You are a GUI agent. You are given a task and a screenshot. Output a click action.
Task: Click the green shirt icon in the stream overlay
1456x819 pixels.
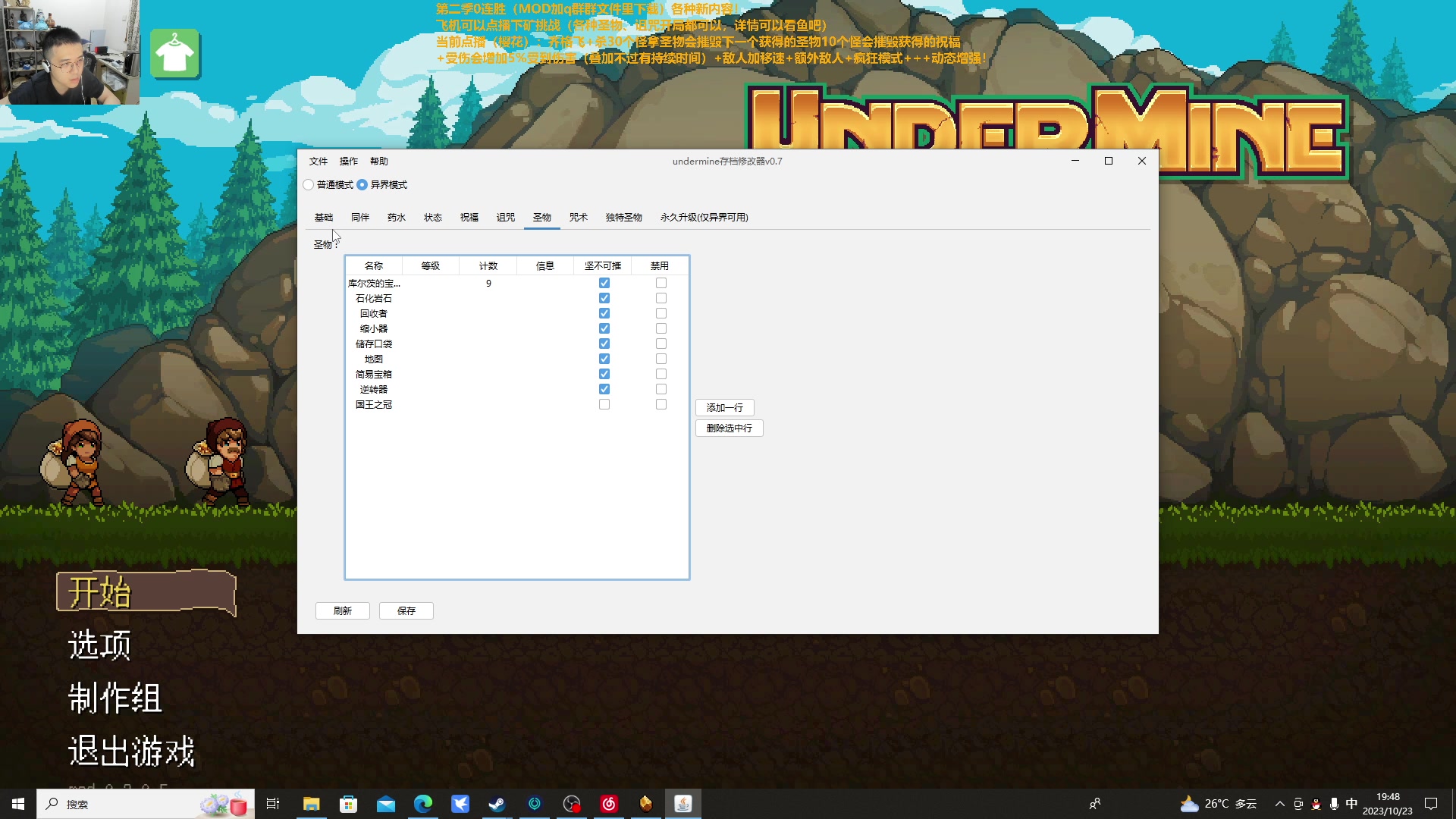click(174, 54)
